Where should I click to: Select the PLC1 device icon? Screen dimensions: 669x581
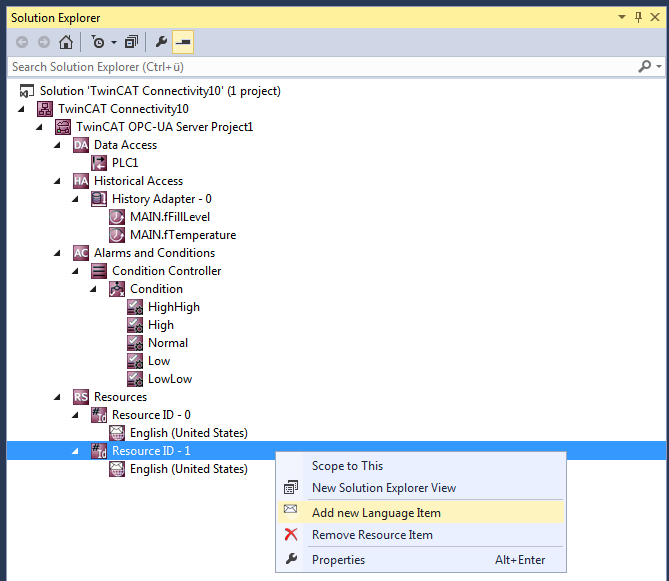click(x=99, y=163)
